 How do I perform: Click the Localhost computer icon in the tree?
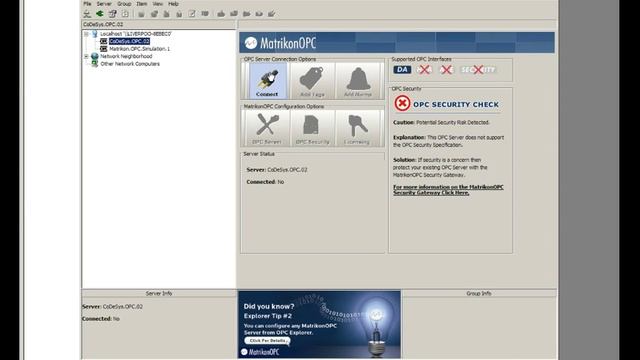coord(95,34)
